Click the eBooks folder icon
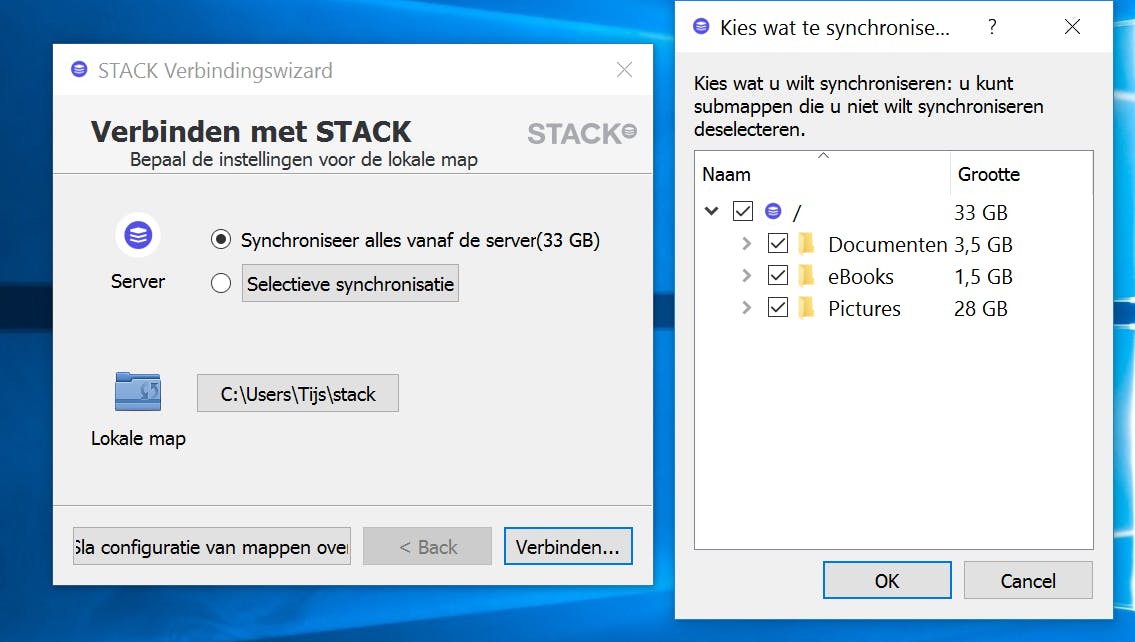 (x=807, y=276)
